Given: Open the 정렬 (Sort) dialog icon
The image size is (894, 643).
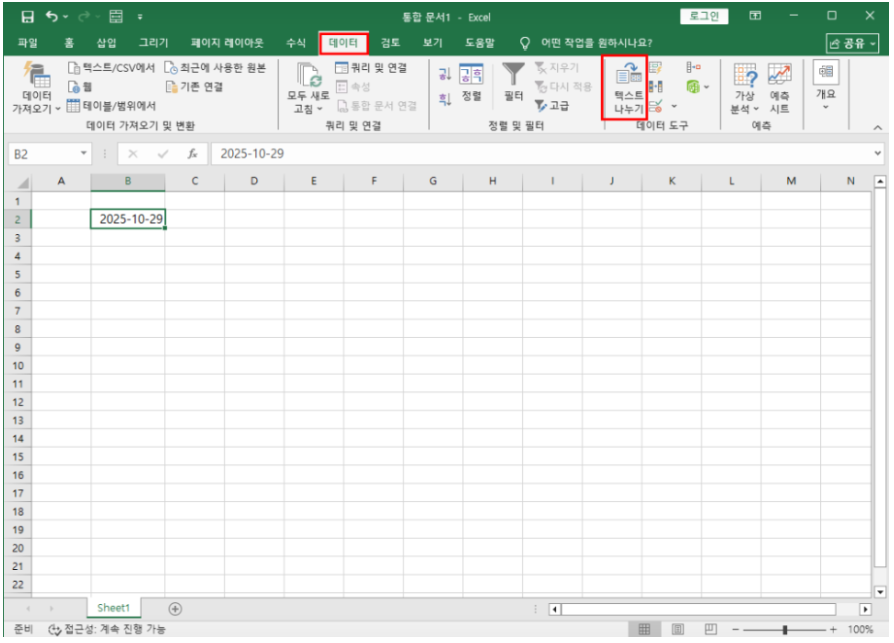Looking at the screenshot, I should [471, 75].
